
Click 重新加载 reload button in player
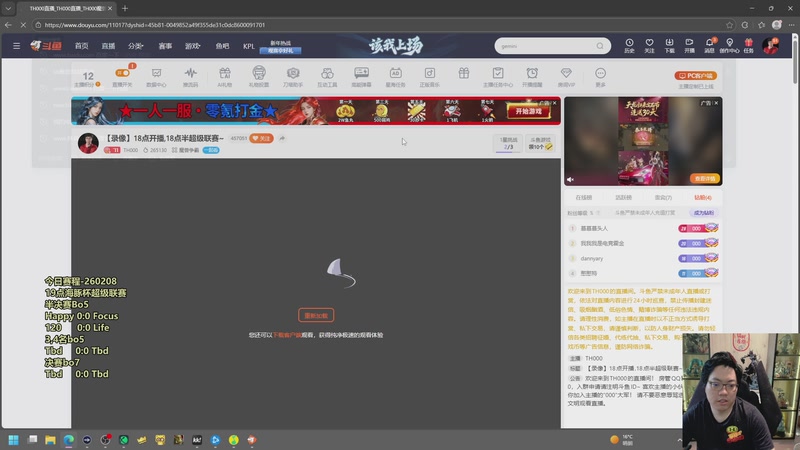316,315
